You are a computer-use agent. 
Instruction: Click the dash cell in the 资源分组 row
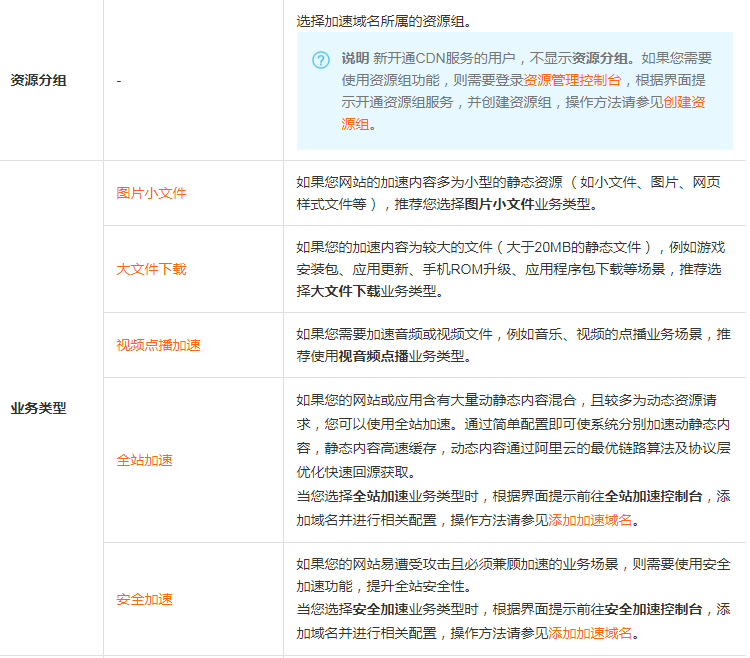(118, 81)
